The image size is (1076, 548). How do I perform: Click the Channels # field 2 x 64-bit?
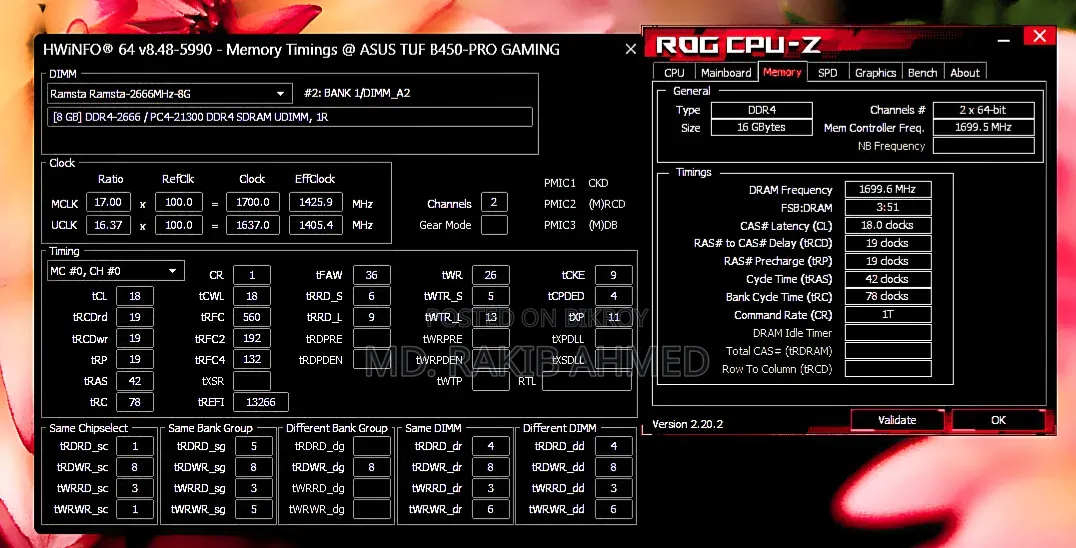983,110
